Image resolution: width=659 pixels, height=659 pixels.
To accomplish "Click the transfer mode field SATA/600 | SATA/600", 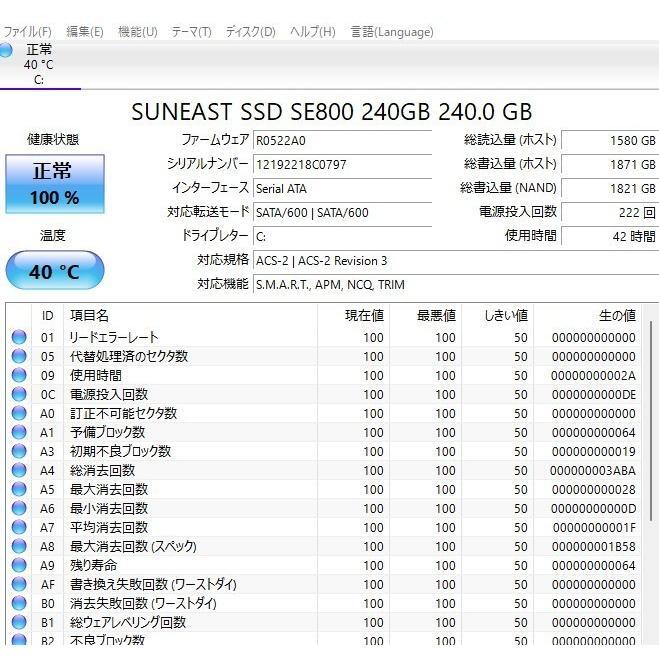I will (343, 212).
